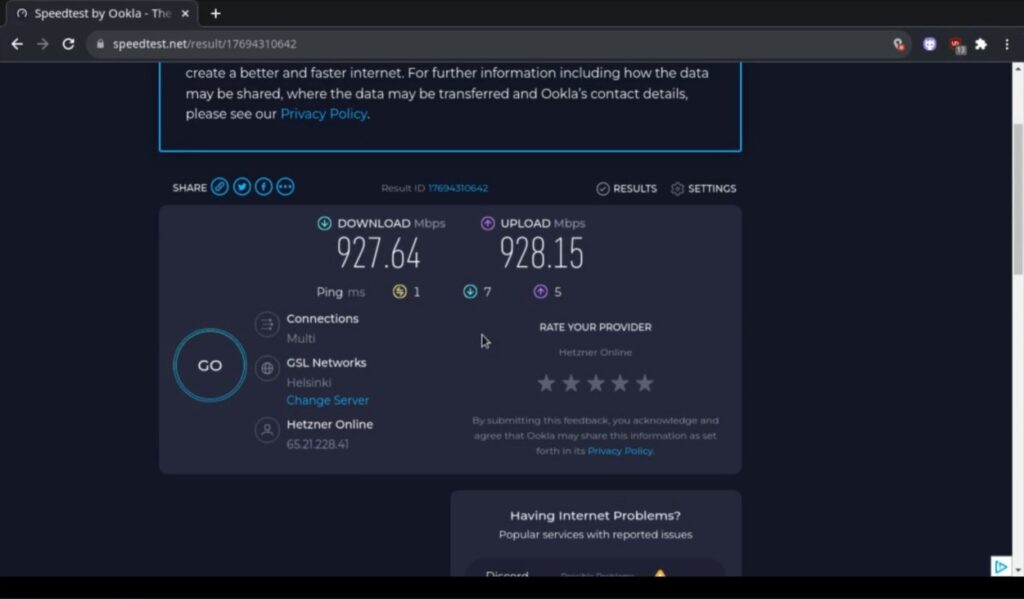Screen dimensions: 1024x599
Task: Copy the result link via share icon
Action: (220, 187)
